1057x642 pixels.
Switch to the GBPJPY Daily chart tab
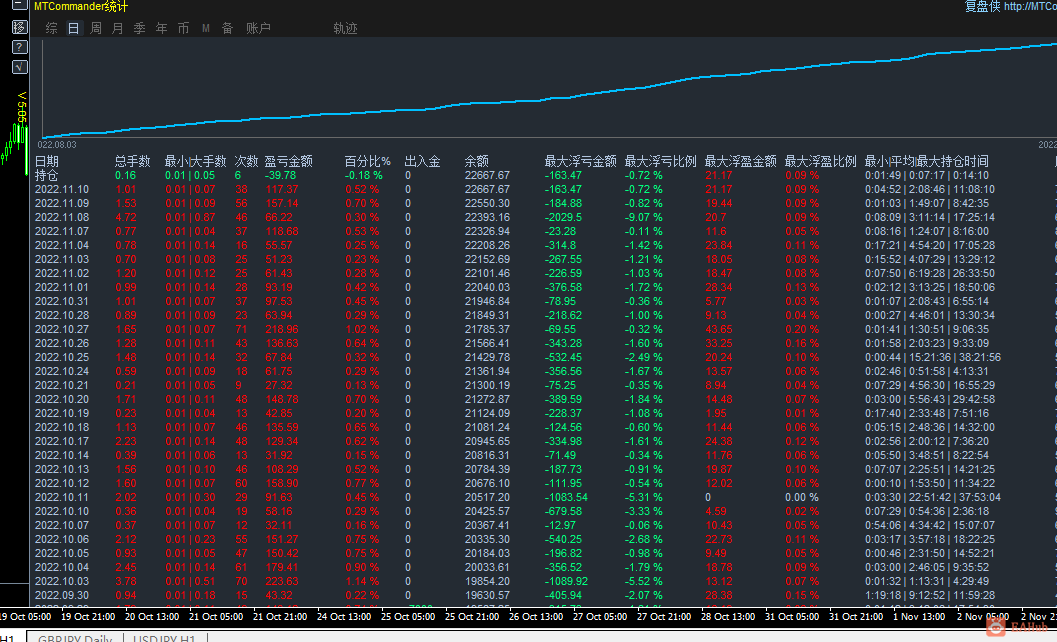pyautogui.click(x=70, y=636)
